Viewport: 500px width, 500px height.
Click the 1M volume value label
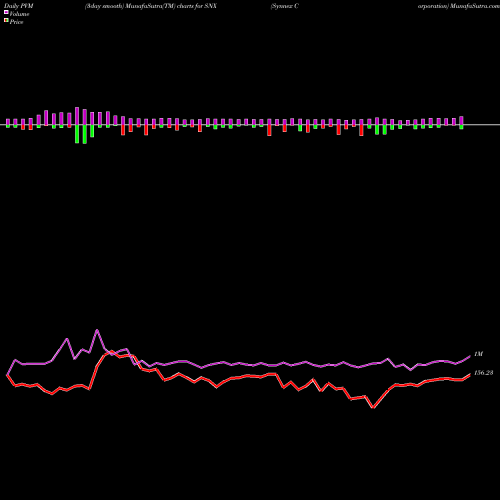[478, 354]
